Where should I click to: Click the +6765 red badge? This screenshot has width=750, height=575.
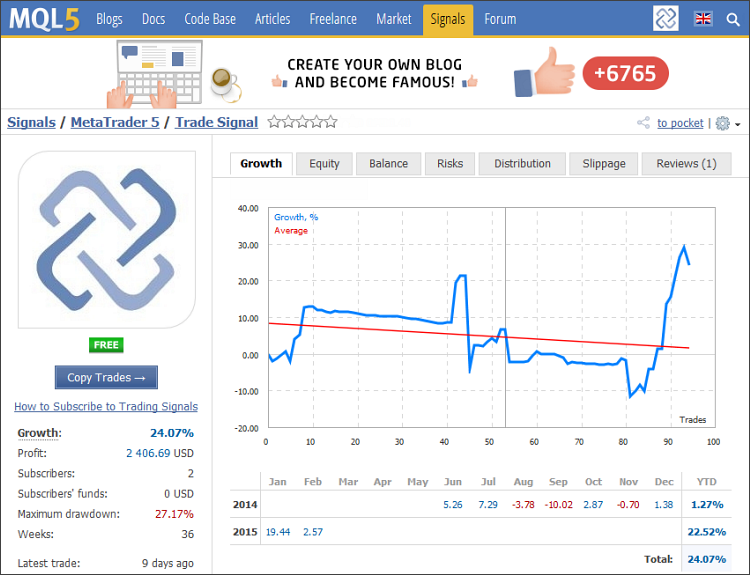click(625, 73)
